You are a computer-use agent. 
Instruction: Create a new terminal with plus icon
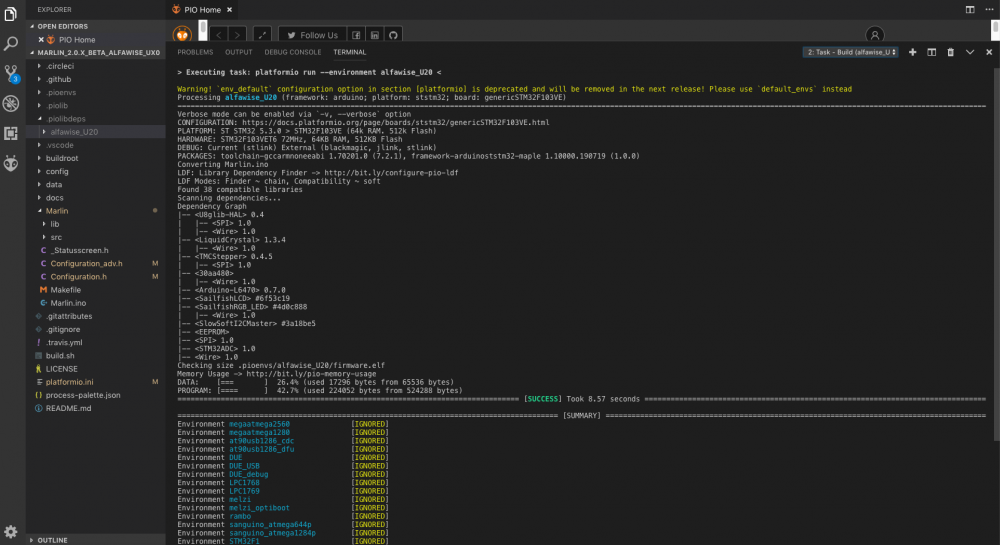(x=913, y=52)
